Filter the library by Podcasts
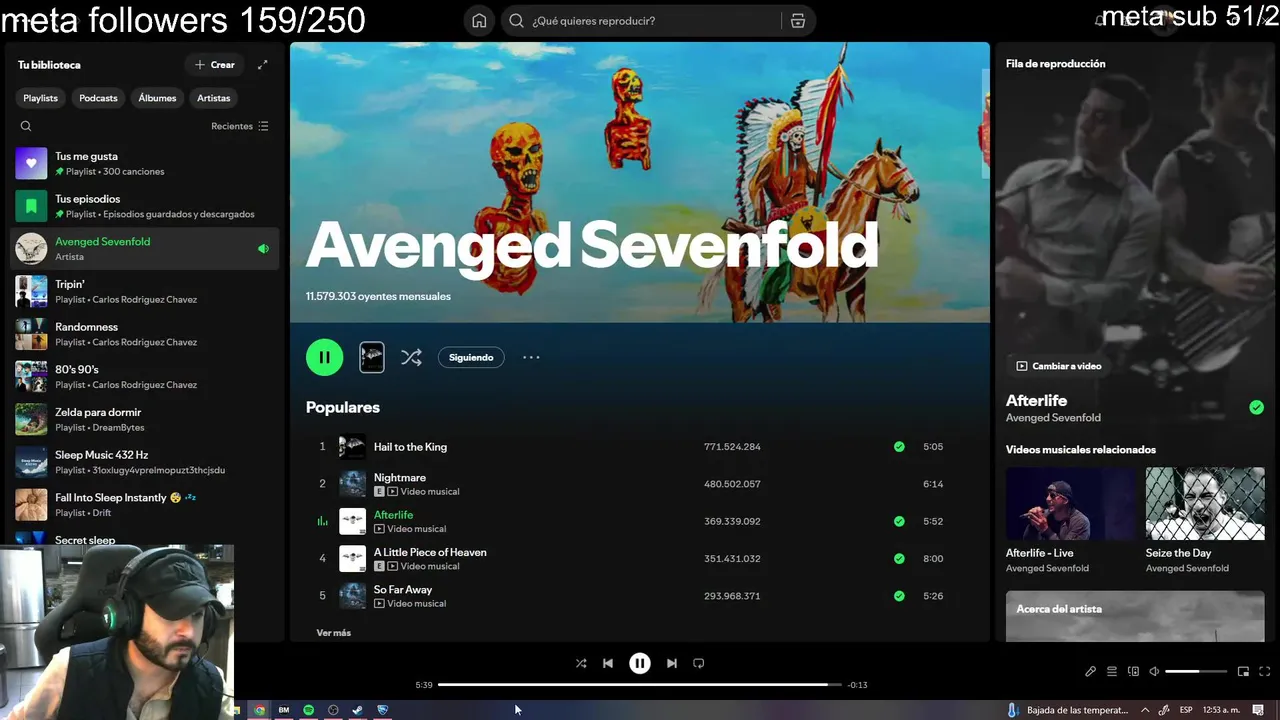The image size is (1280, 720). (x=98, y=98)
